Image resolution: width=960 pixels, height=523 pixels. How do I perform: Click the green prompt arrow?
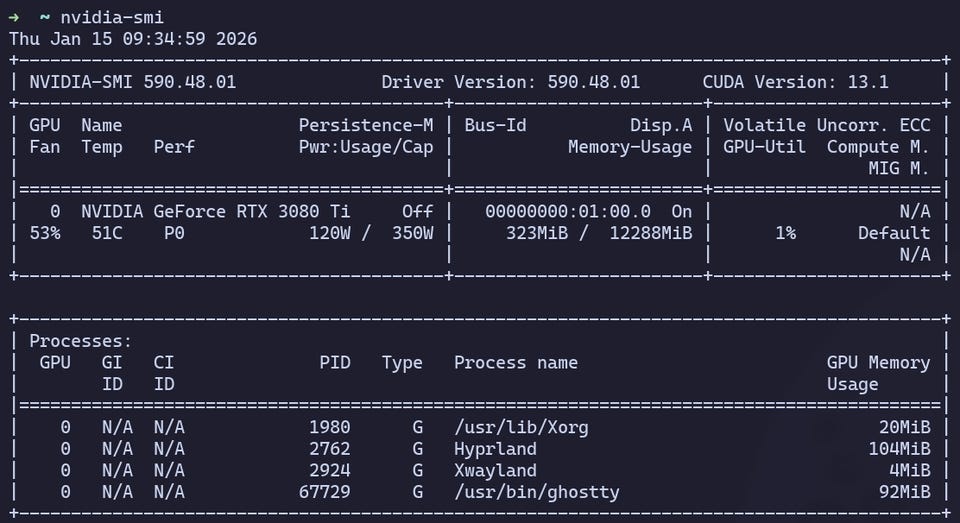(14, 17)
